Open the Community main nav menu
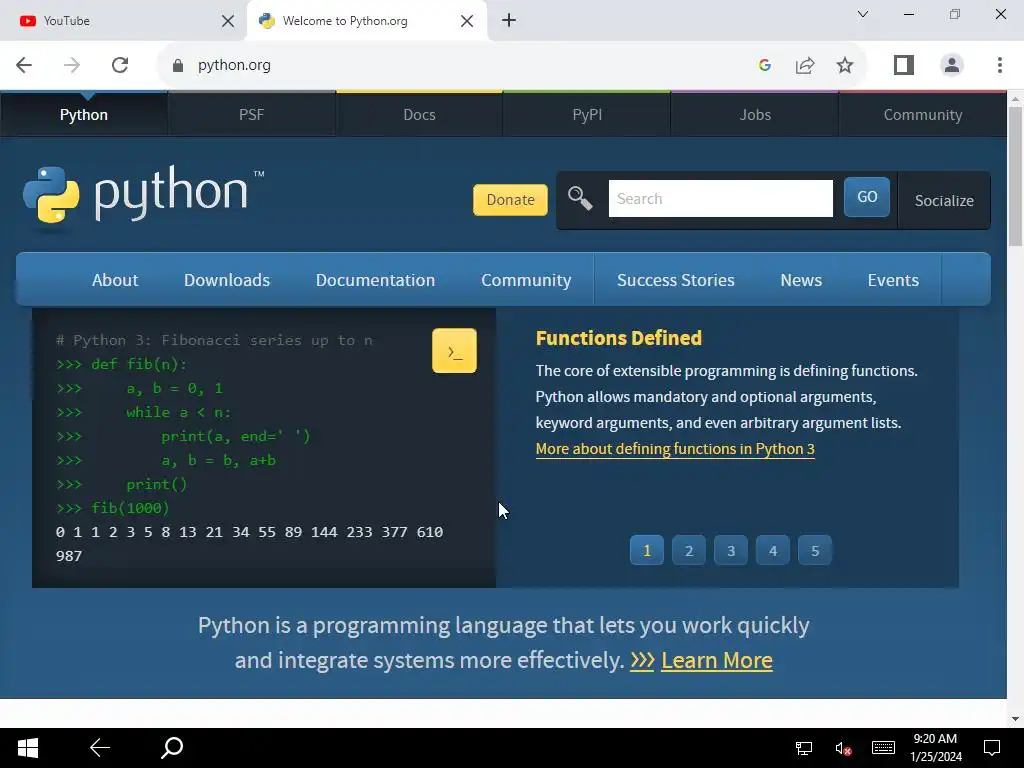 point(526,280)
